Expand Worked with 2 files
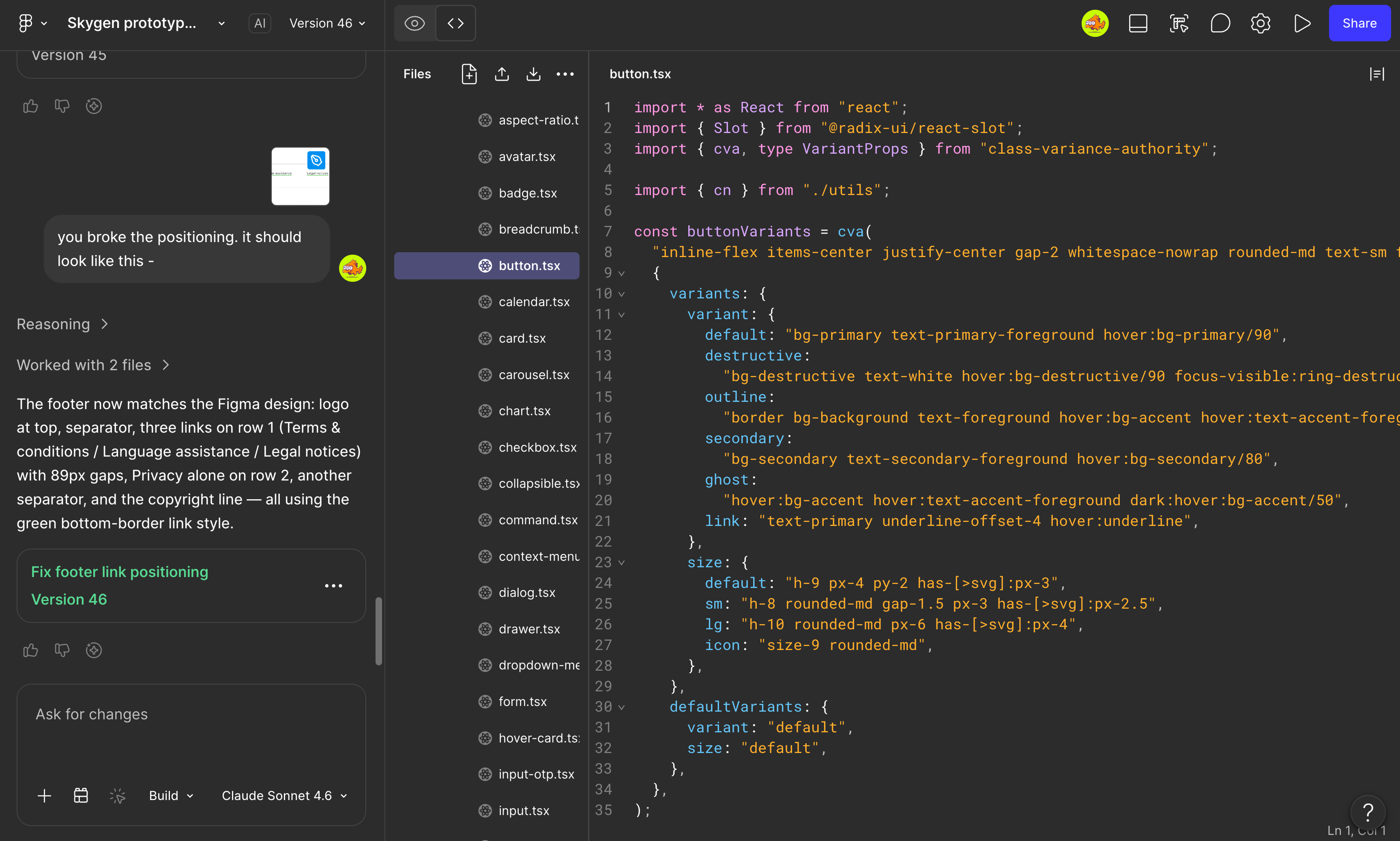The image size is (1400, 841). (94, 365)
